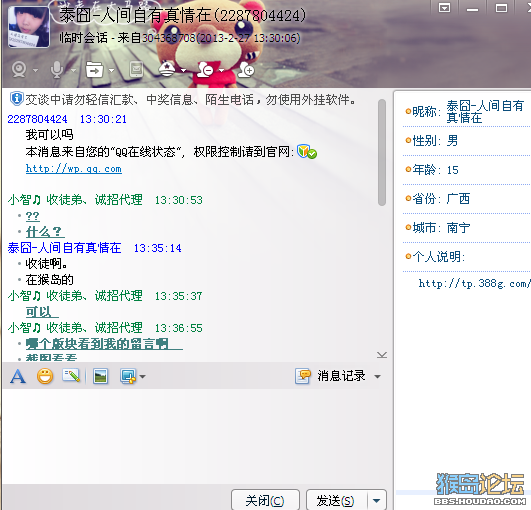Image resolution: width=531 pixels, height=510 pixels.
Task: Open voice call options dropdown arrow
Action: [73, 70]
